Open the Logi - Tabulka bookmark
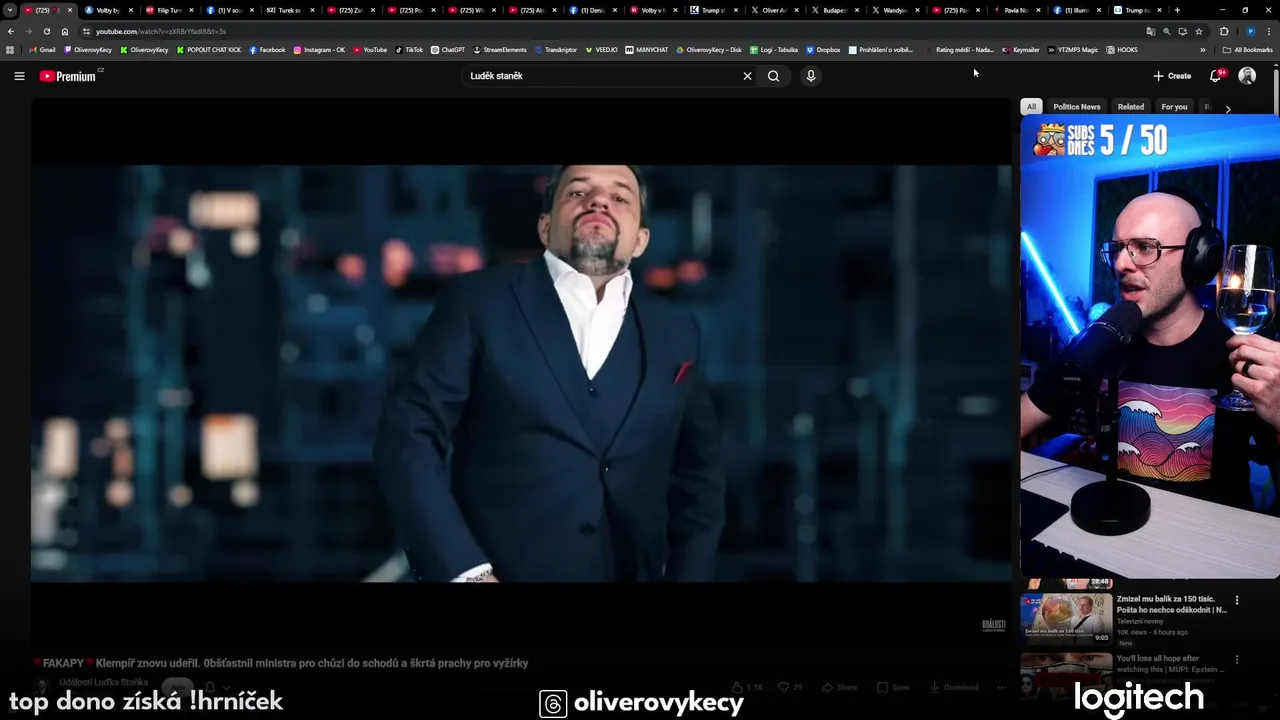This screenshot has height=720, width=1280. (774, 49)
